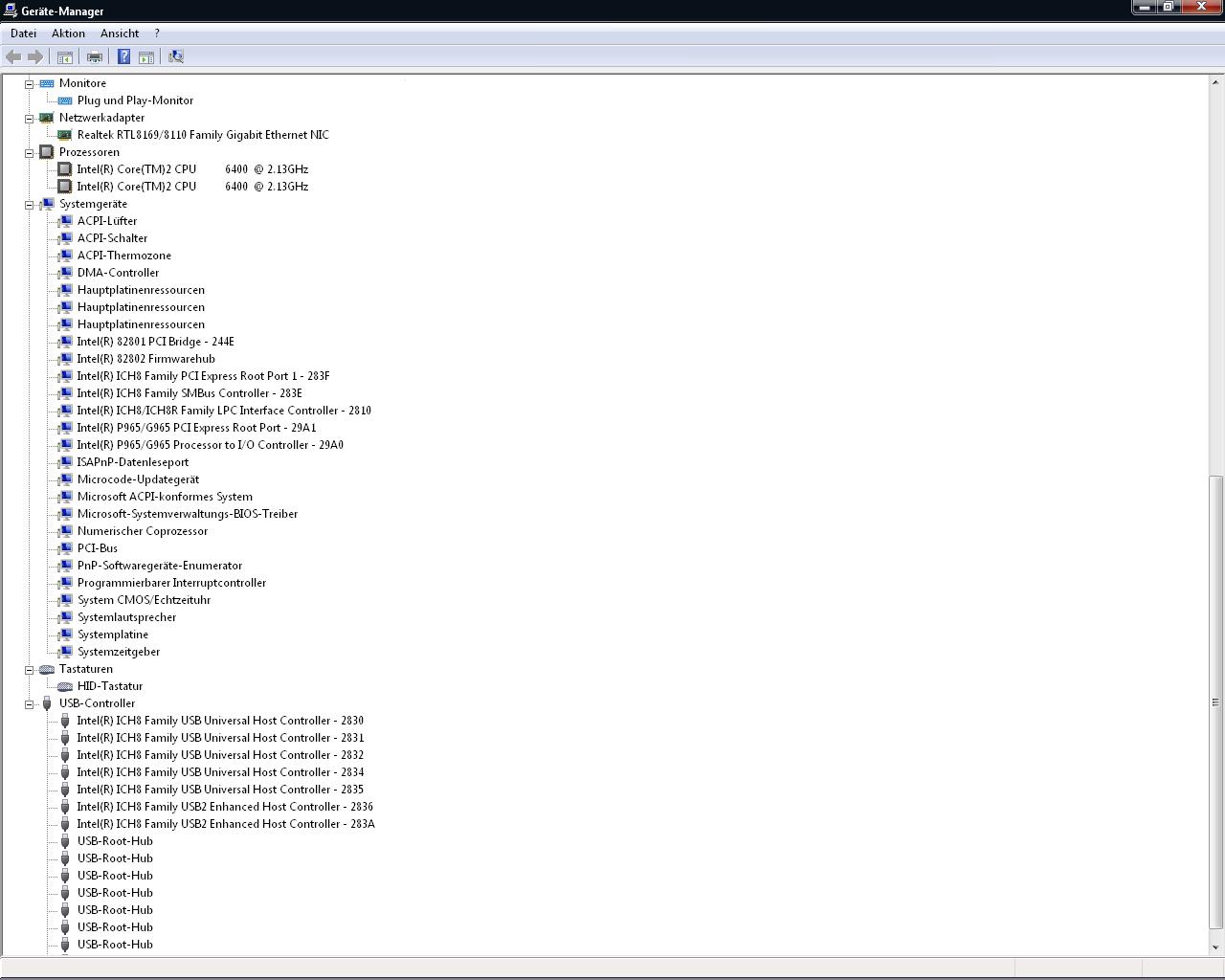
Task: Click the HID-Tastatur keyboard icon
Action: tap(65, 686)
